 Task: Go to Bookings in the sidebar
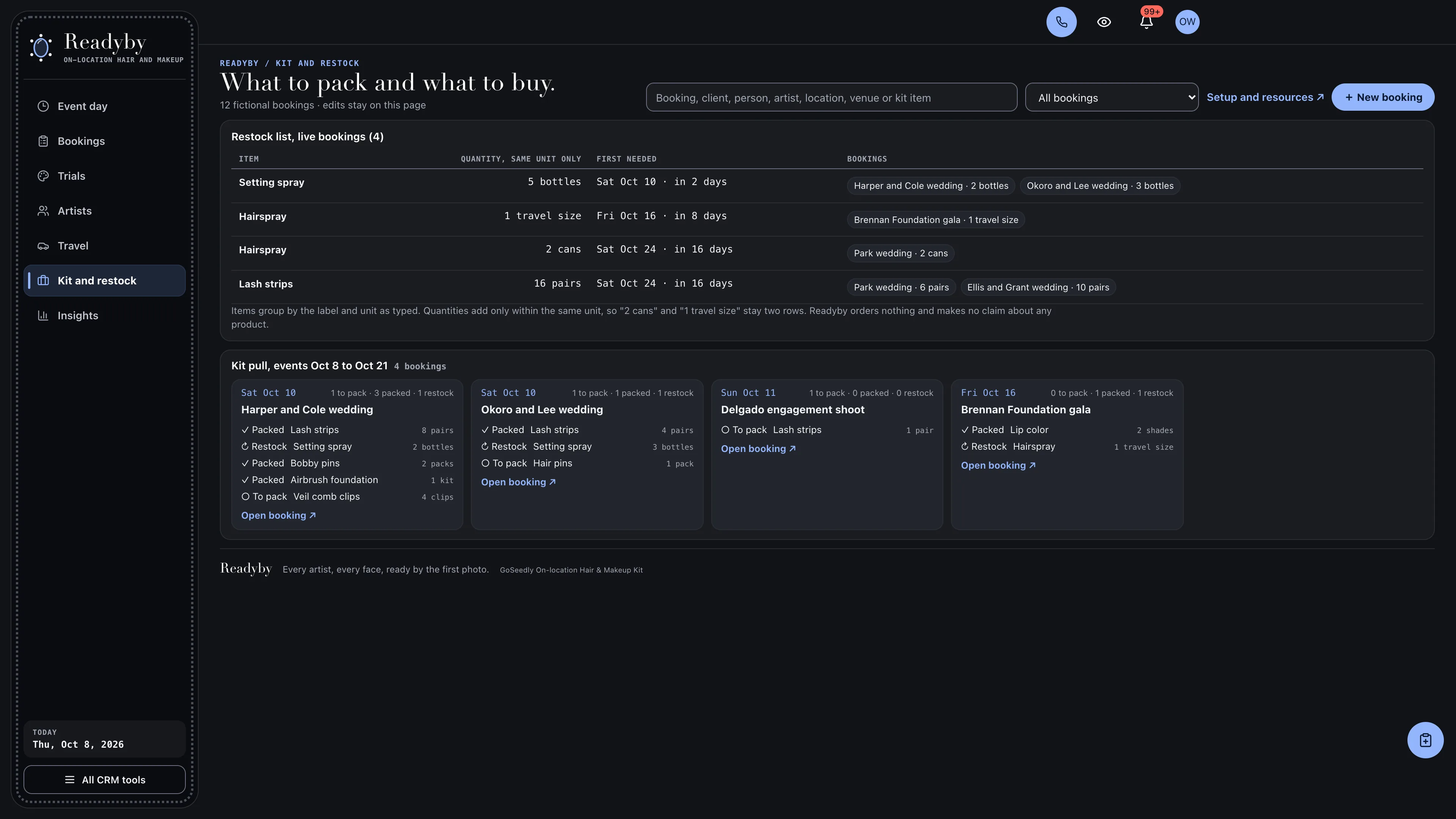(105, 141)
